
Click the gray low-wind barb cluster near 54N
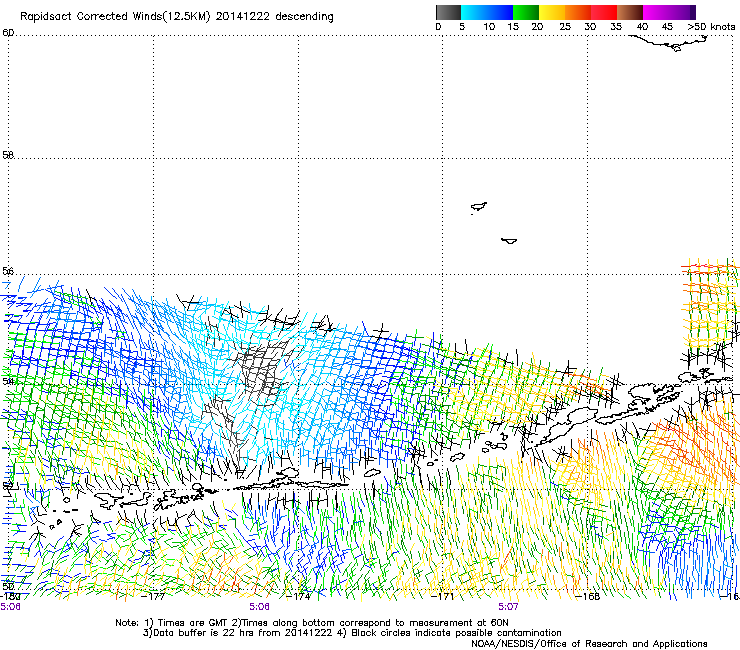click(x=262, y=371)
